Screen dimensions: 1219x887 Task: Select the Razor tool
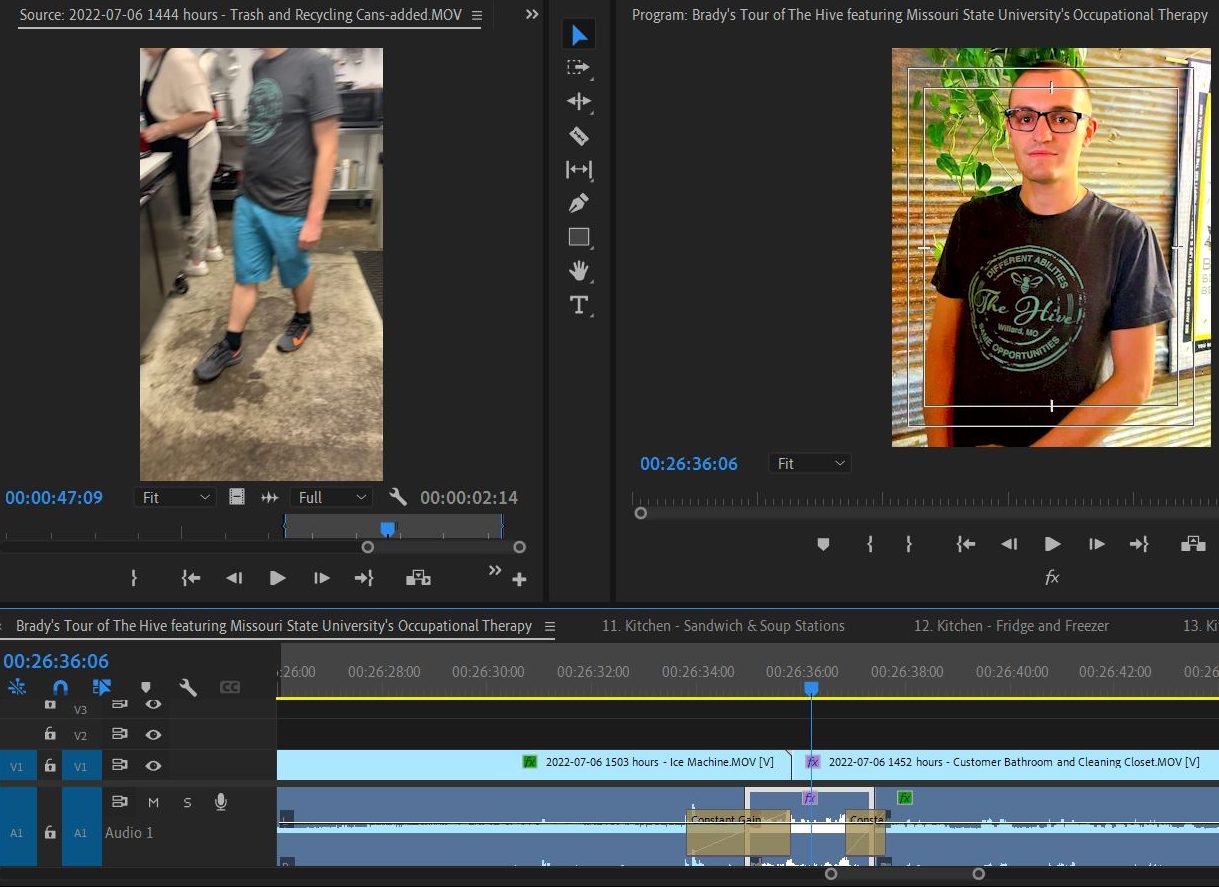[578, 136]
